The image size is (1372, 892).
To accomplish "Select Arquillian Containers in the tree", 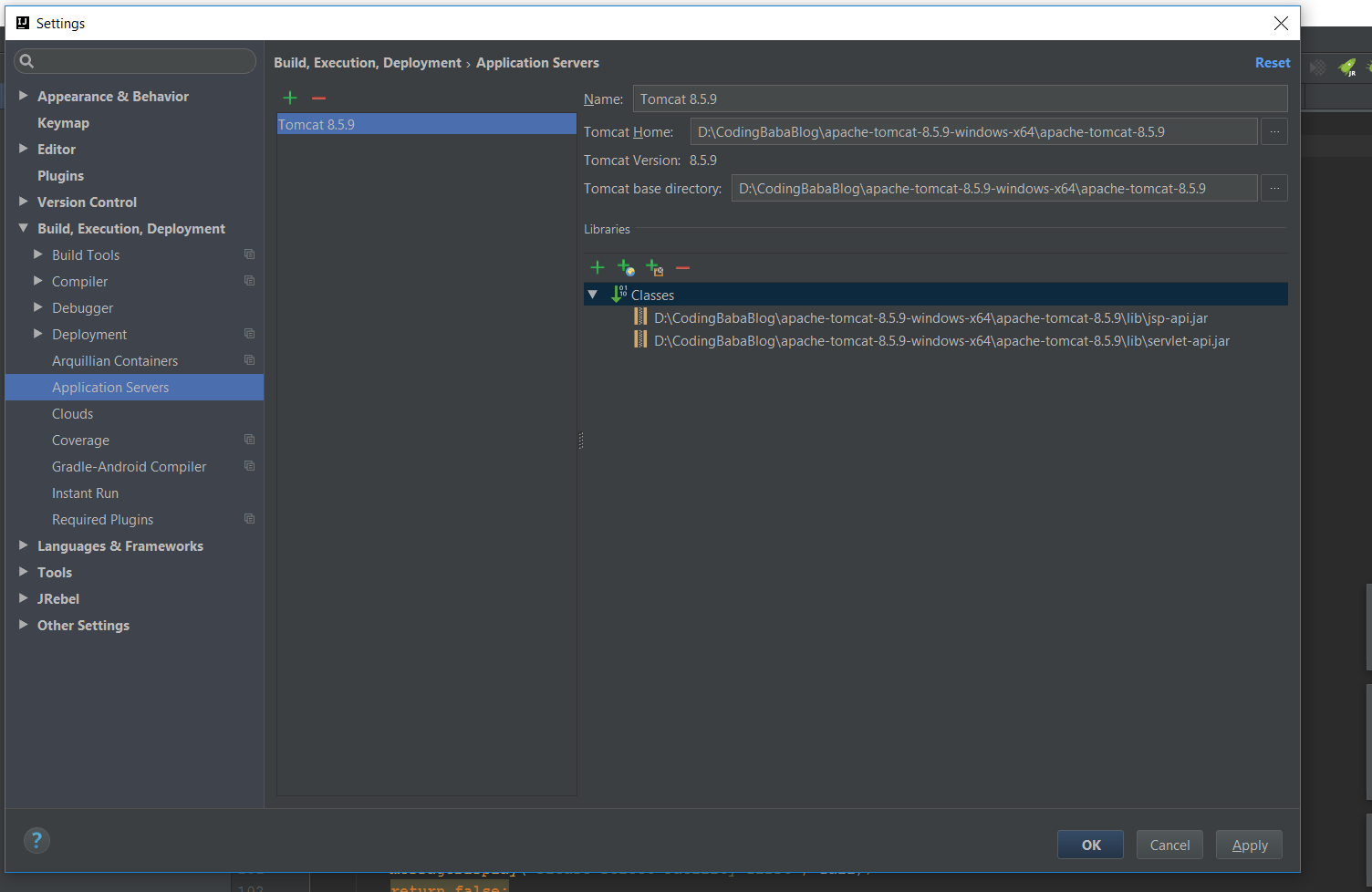I will pos(115,360).
